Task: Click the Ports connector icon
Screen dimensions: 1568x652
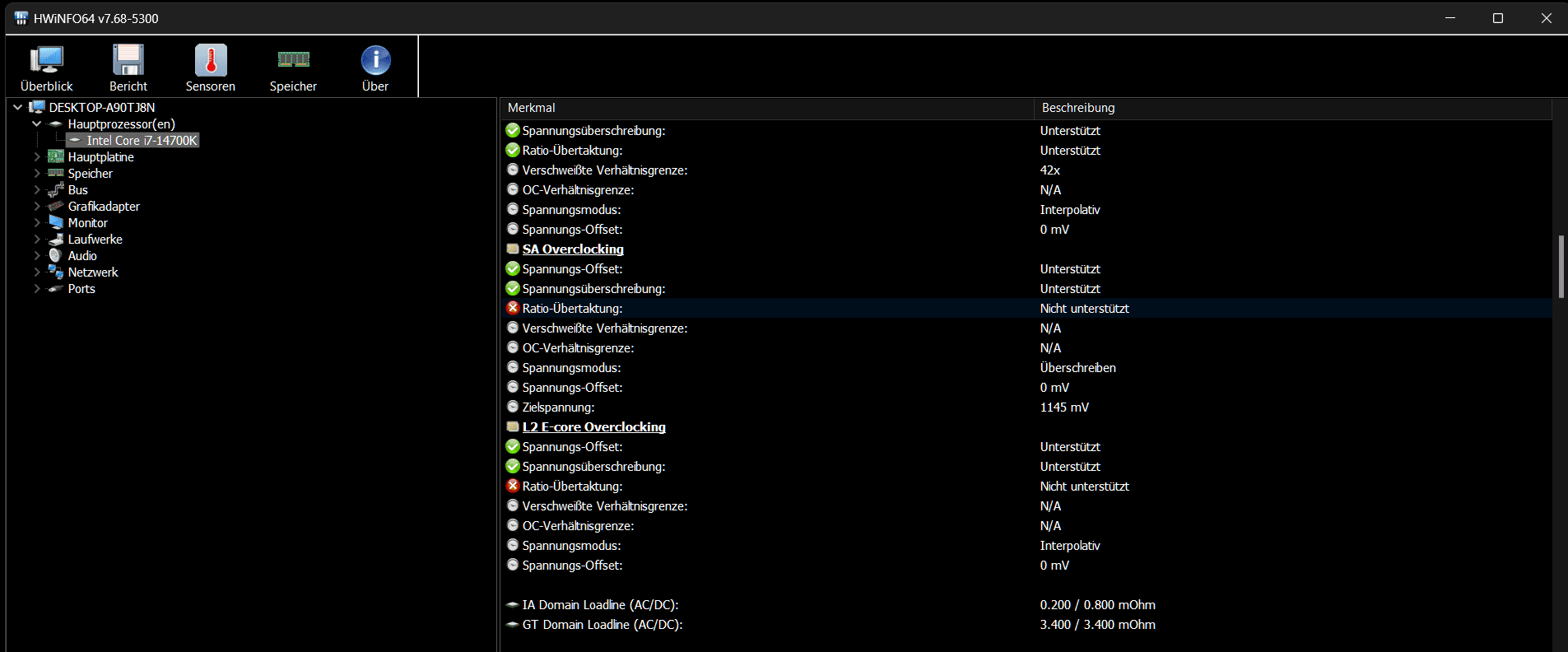Action: click(x=56, y=288)
